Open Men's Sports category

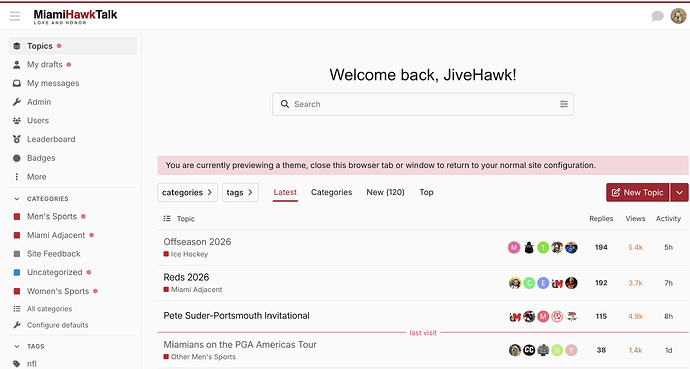[73, 216]
